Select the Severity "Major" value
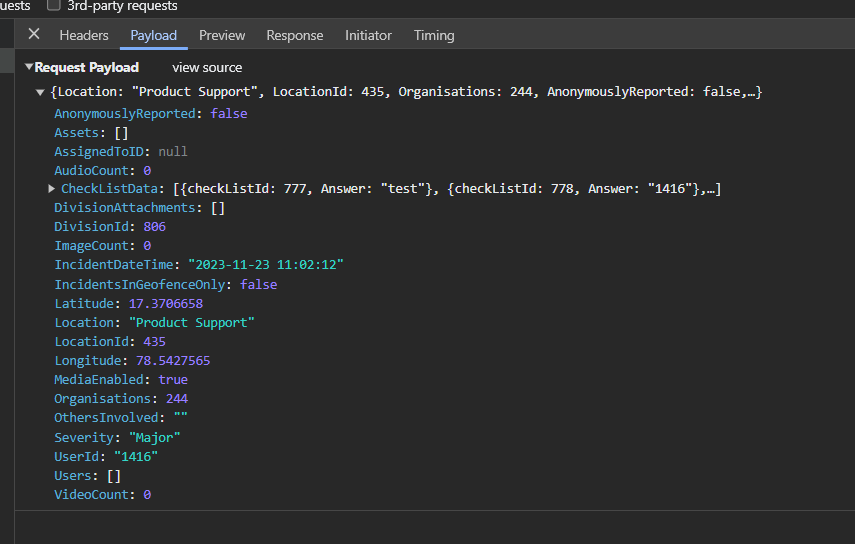The width and height of the screenshot is (855, 544). tap(153, 437)
